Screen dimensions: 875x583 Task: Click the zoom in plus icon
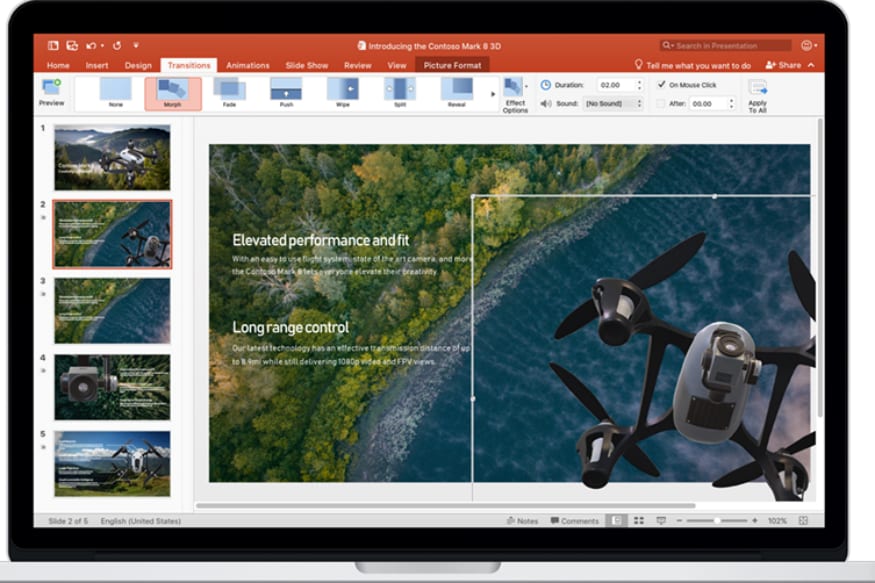click(x=754, y=521)
